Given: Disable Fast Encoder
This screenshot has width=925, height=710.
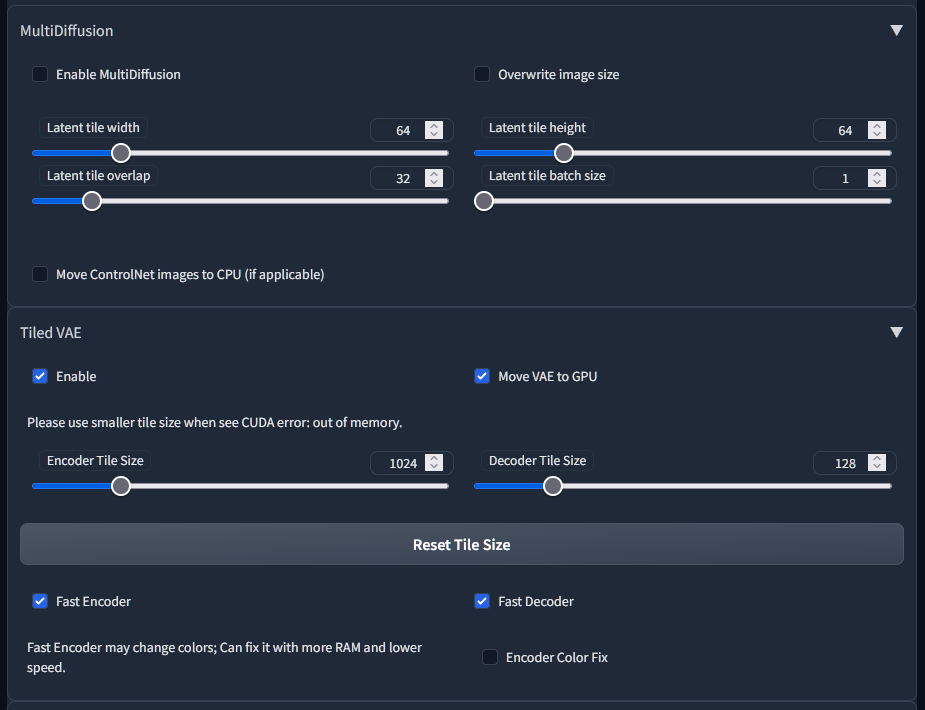Looking at the screenshot, I should click(40, 601).
